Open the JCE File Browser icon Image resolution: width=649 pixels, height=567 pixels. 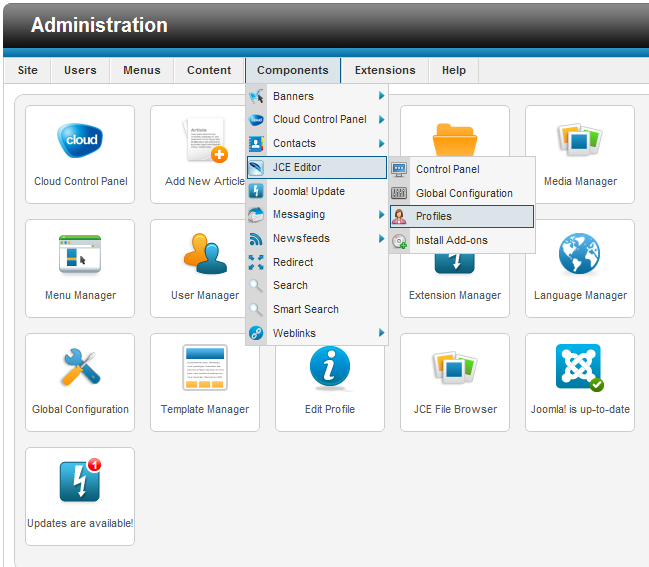(454, 367)
